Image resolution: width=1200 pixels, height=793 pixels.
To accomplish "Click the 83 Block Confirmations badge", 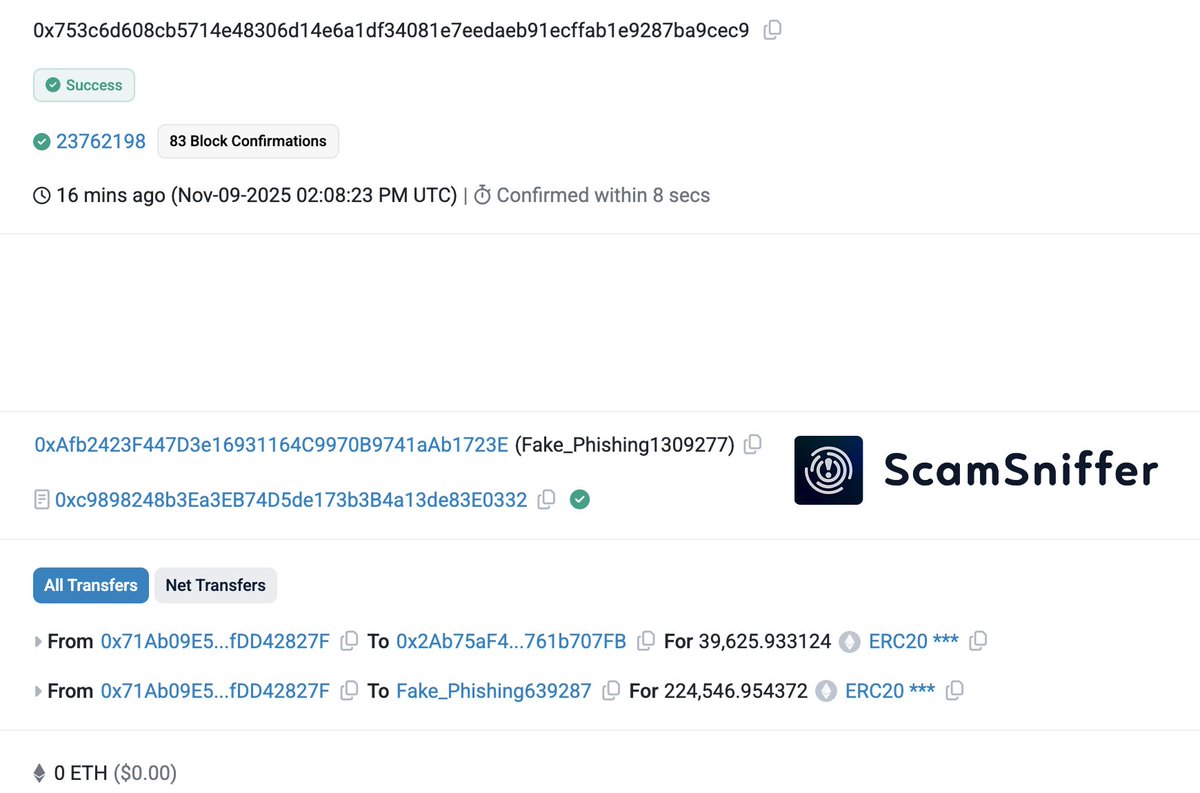I will point(248,141).
